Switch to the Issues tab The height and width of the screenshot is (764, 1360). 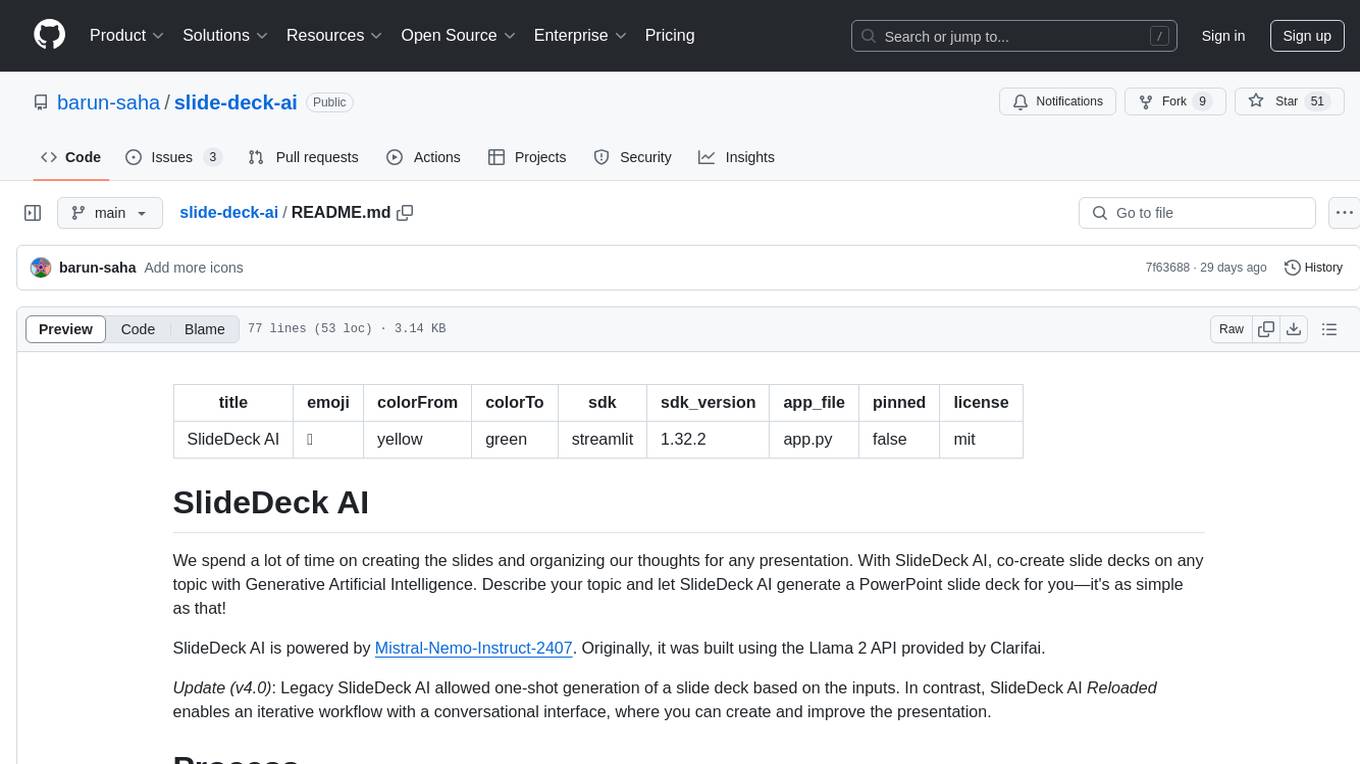(173, 157)
